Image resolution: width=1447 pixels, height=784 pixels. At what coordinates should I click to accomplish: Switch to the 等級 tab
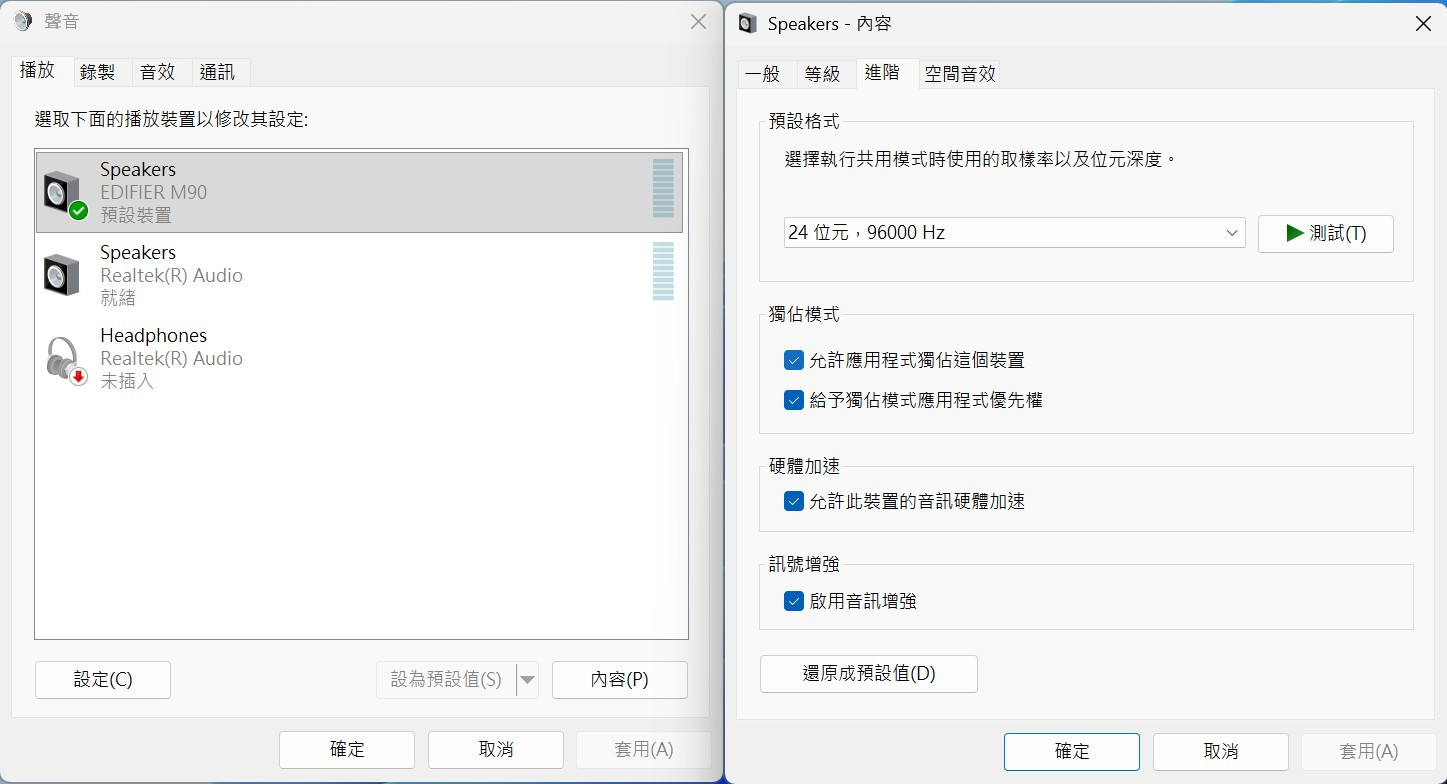822,74
